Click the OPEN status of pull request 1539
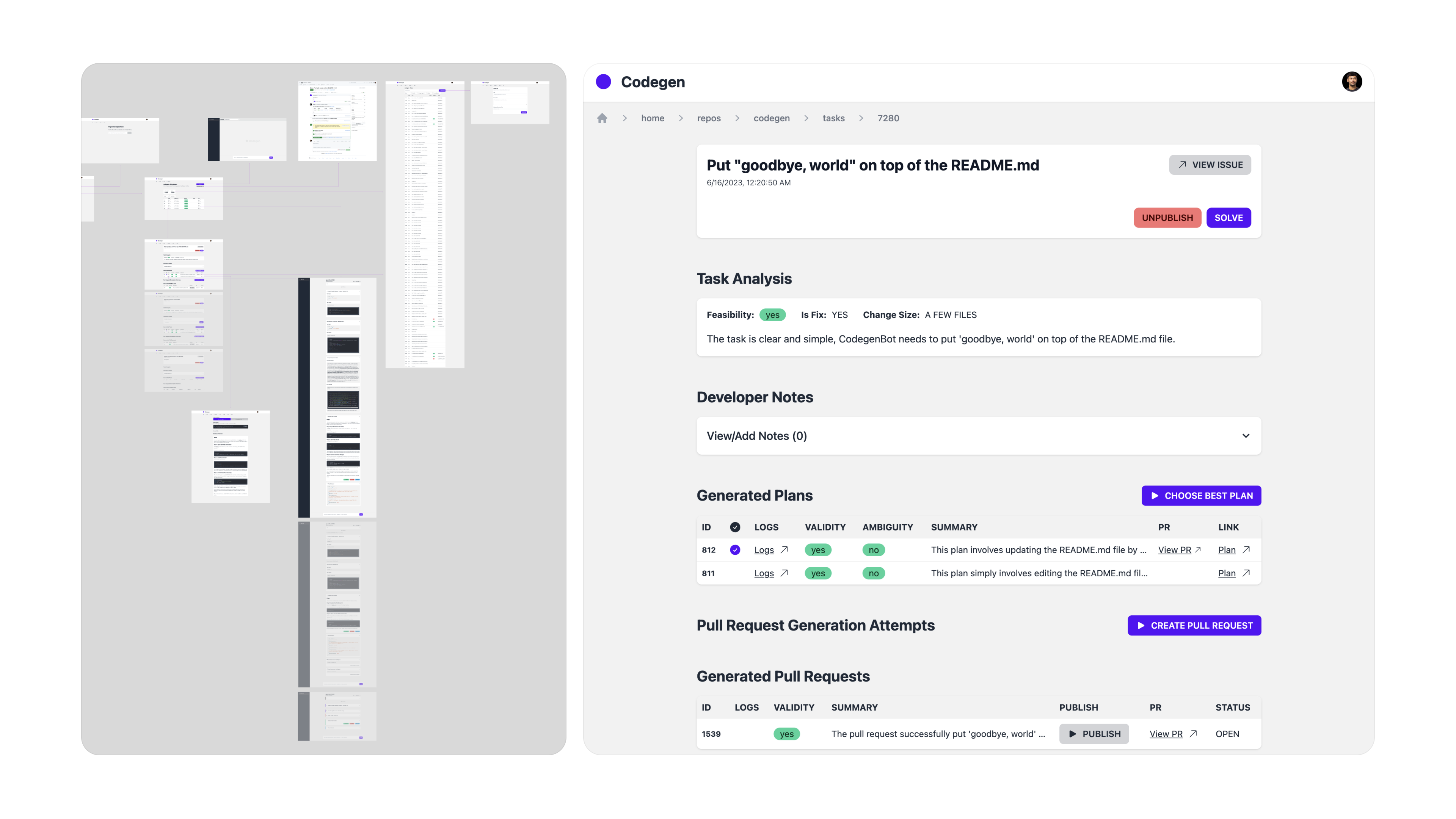This screenshot has width=1456, height=819. click(x=1227, y=734)
